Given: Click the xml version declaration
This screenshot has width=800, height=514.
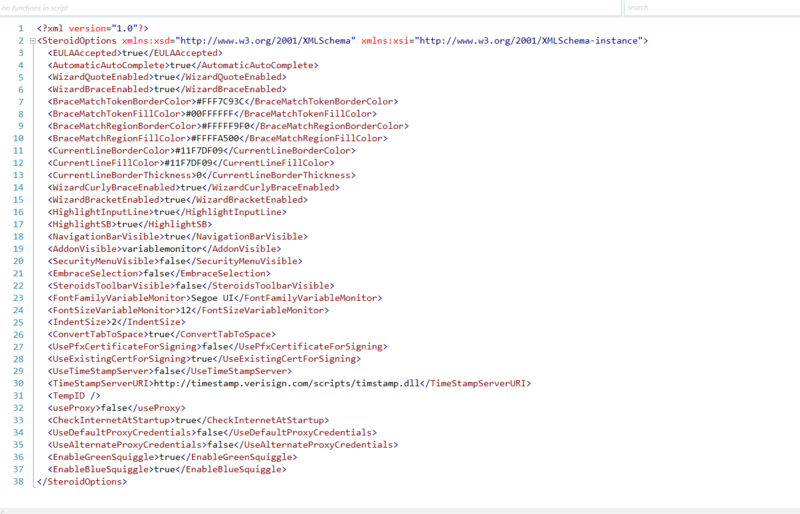Looking at the screenshot, I should tap(93, 29).
